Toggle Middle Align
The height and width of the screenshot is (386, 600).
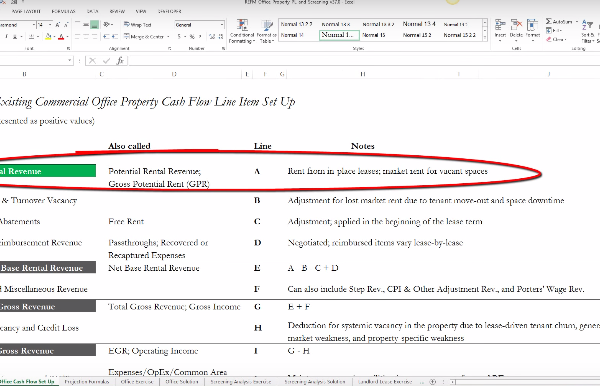pyautogui.click(x=86, y=25)
